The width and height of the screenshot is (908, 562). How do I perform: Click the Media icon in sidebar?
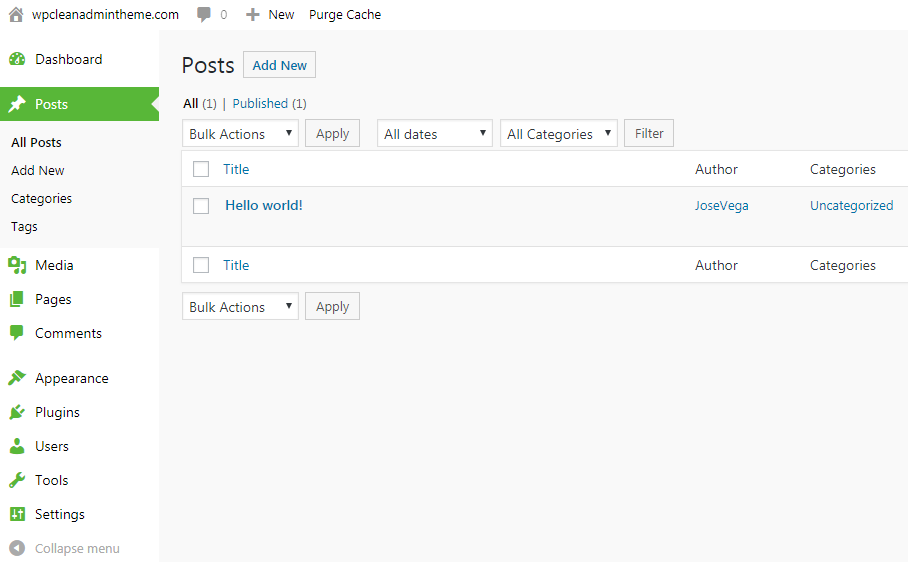17,265
